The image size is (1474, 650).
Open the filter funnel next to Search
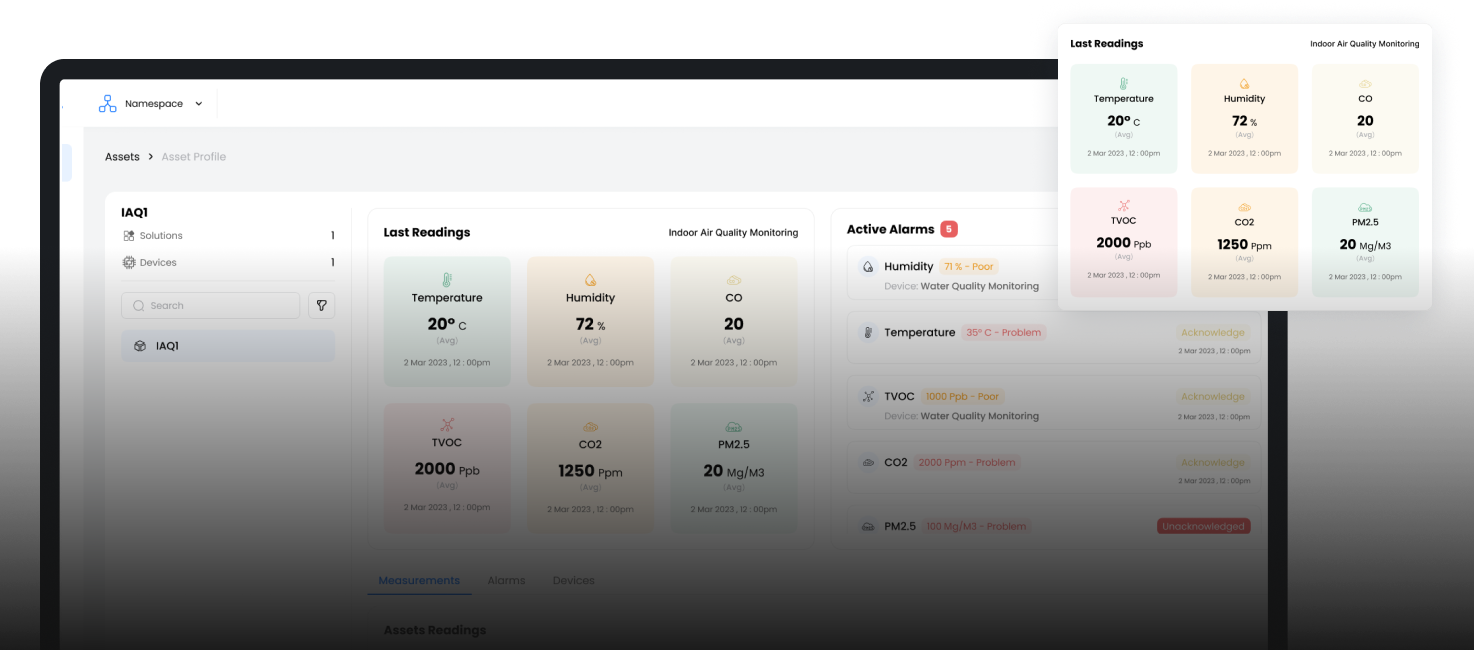(321, 306)
